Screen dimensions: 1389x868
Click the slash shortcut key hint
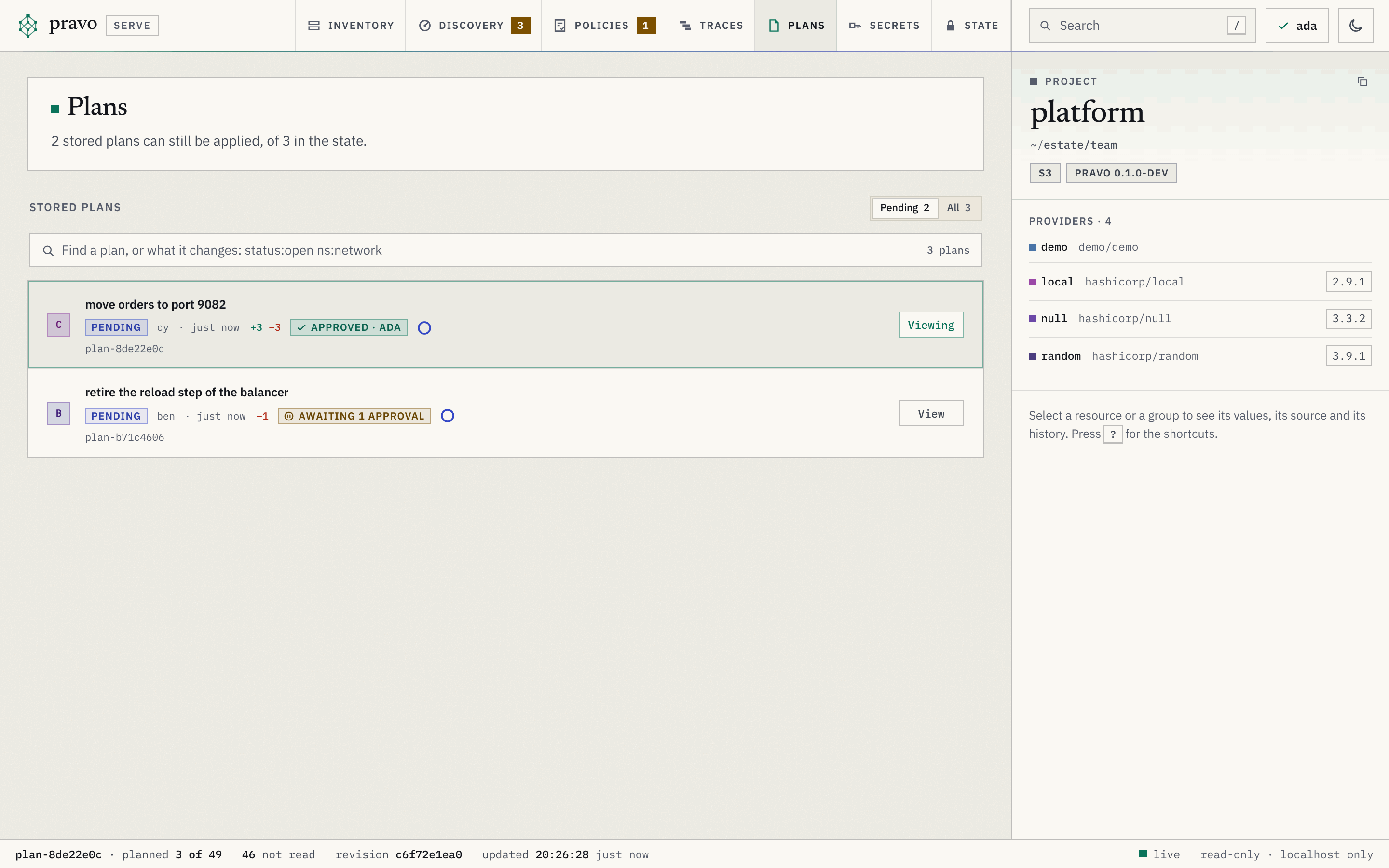(x=1236, y=25)
